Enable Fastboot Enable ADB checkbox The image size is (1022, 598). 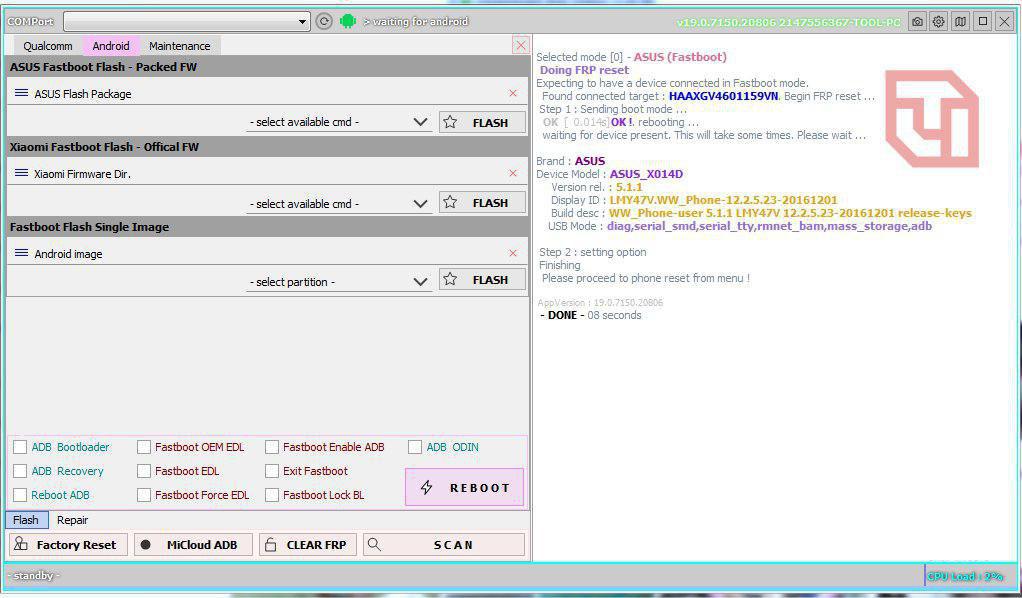pyautogui.click(x=272, y=447)
